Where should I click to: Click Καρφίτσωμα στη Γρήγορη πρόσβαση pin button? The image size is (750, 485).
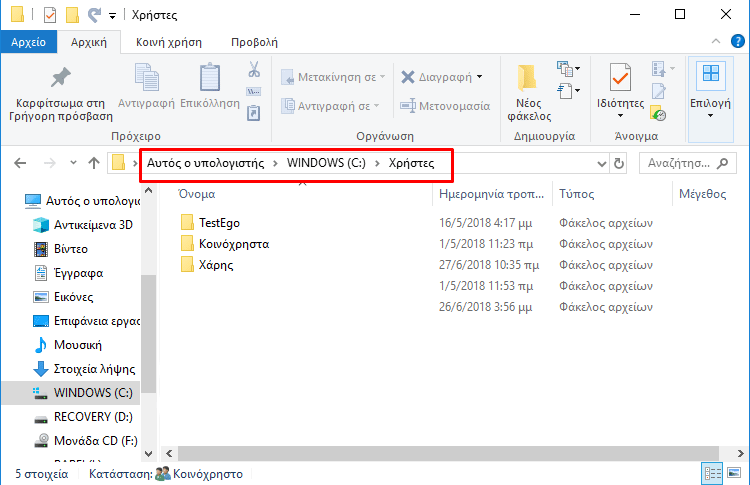coord(61,94)
